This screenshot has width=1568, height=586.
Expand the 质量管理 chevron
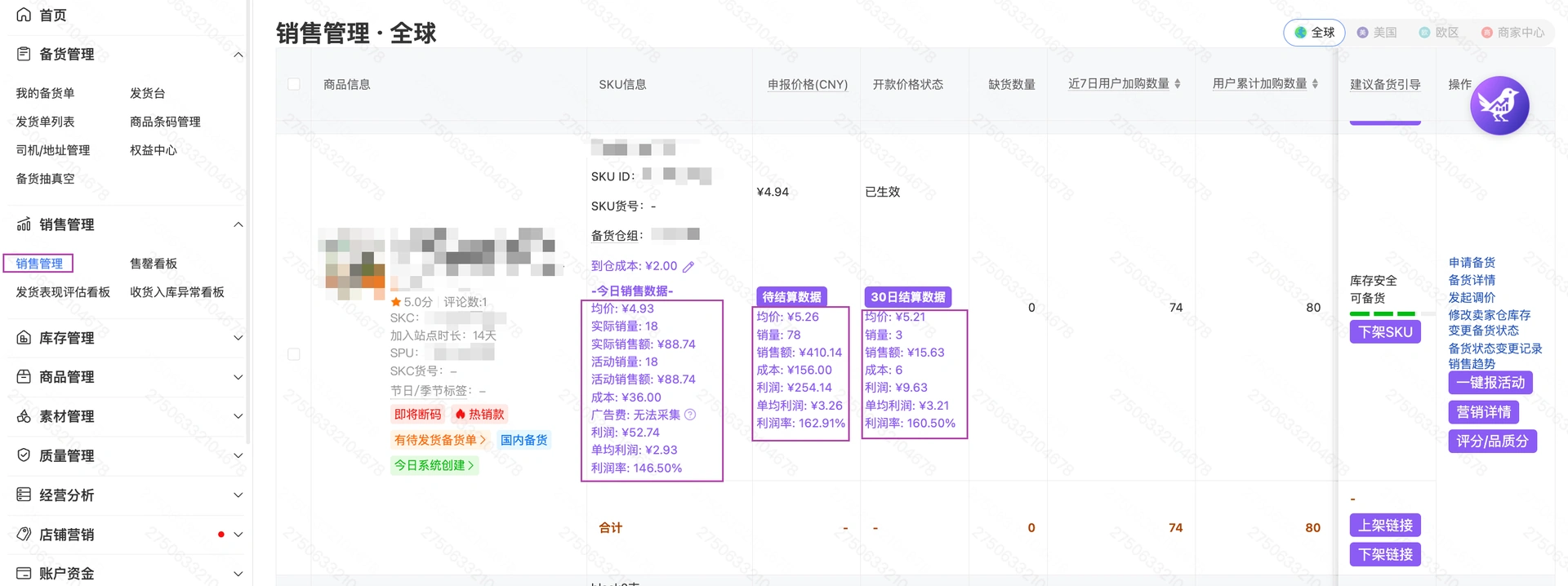point(238,455)
